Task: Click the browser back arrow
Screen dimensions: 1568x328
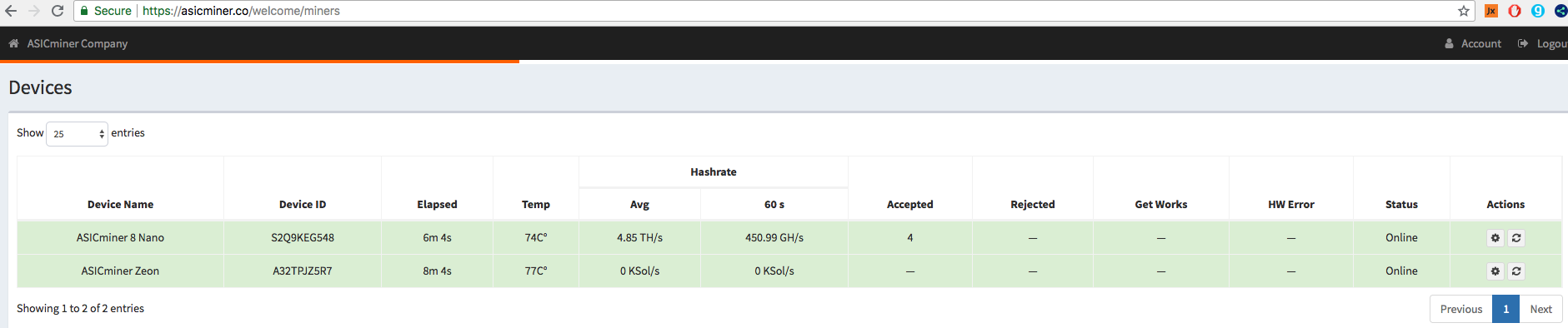Action: 11,11
